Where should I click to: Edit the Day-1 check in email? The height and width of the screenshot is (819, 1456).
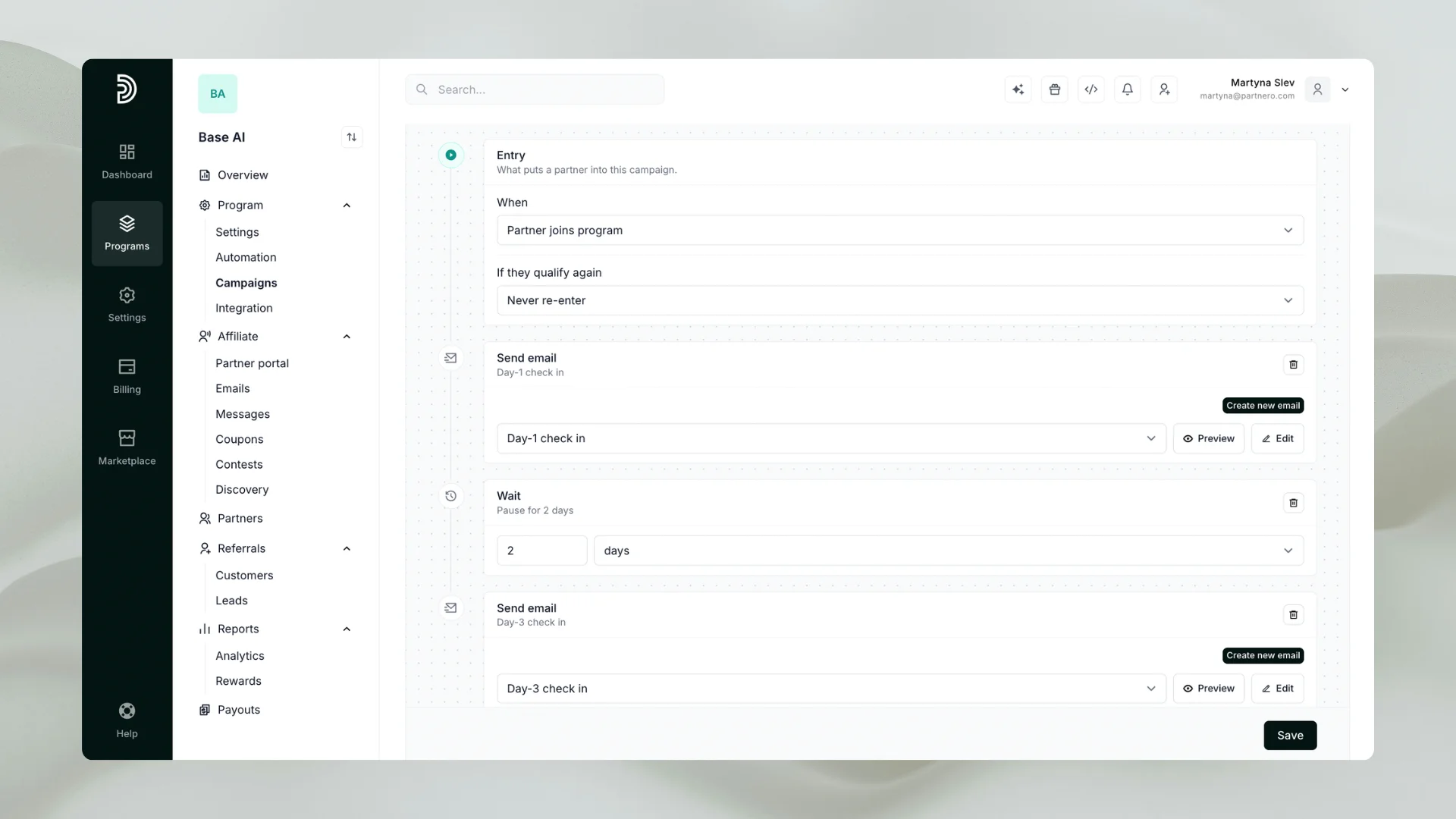point(1277,438)
